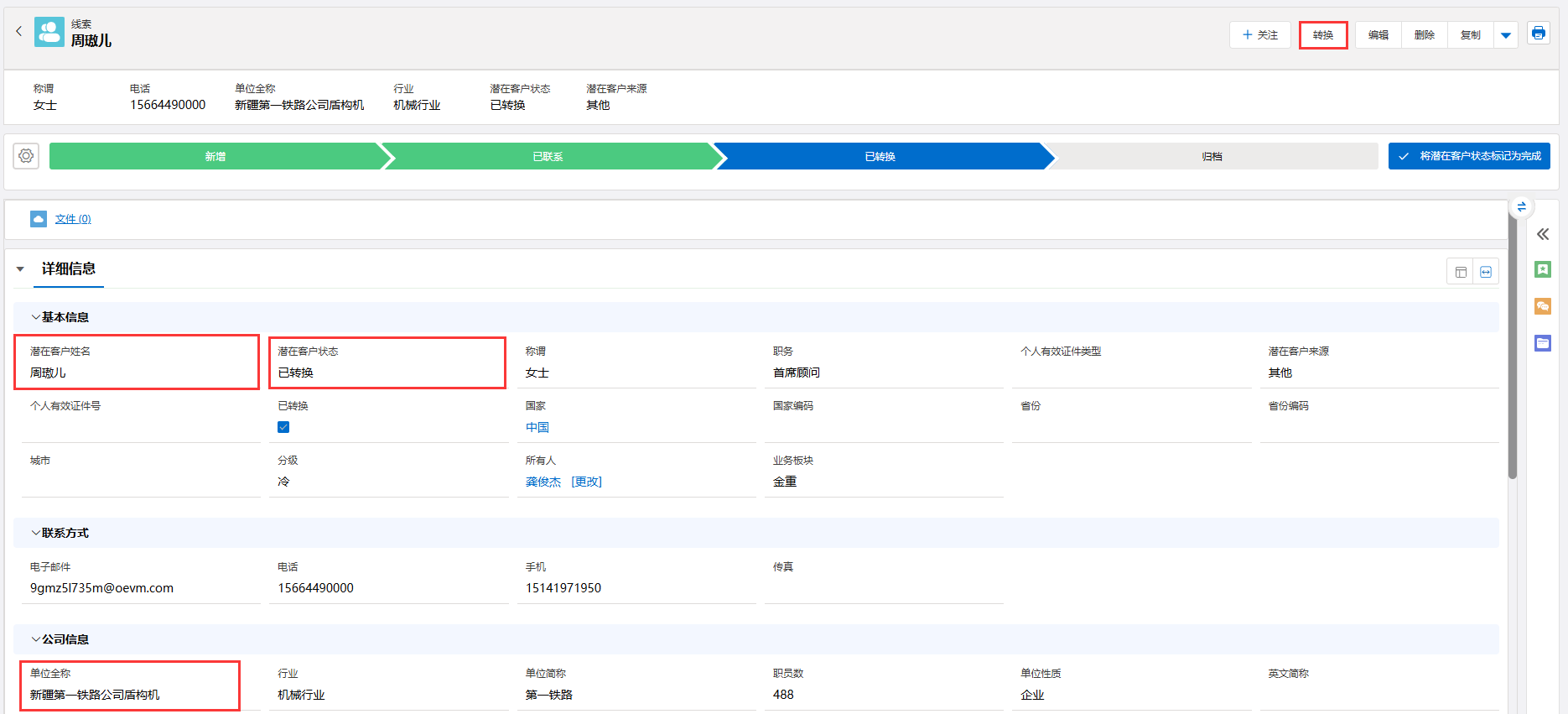The height and width of the screenshot is (714, 1568).
Task: Click the vertical scrollbar of detail panel
Action: point(1513,352)
